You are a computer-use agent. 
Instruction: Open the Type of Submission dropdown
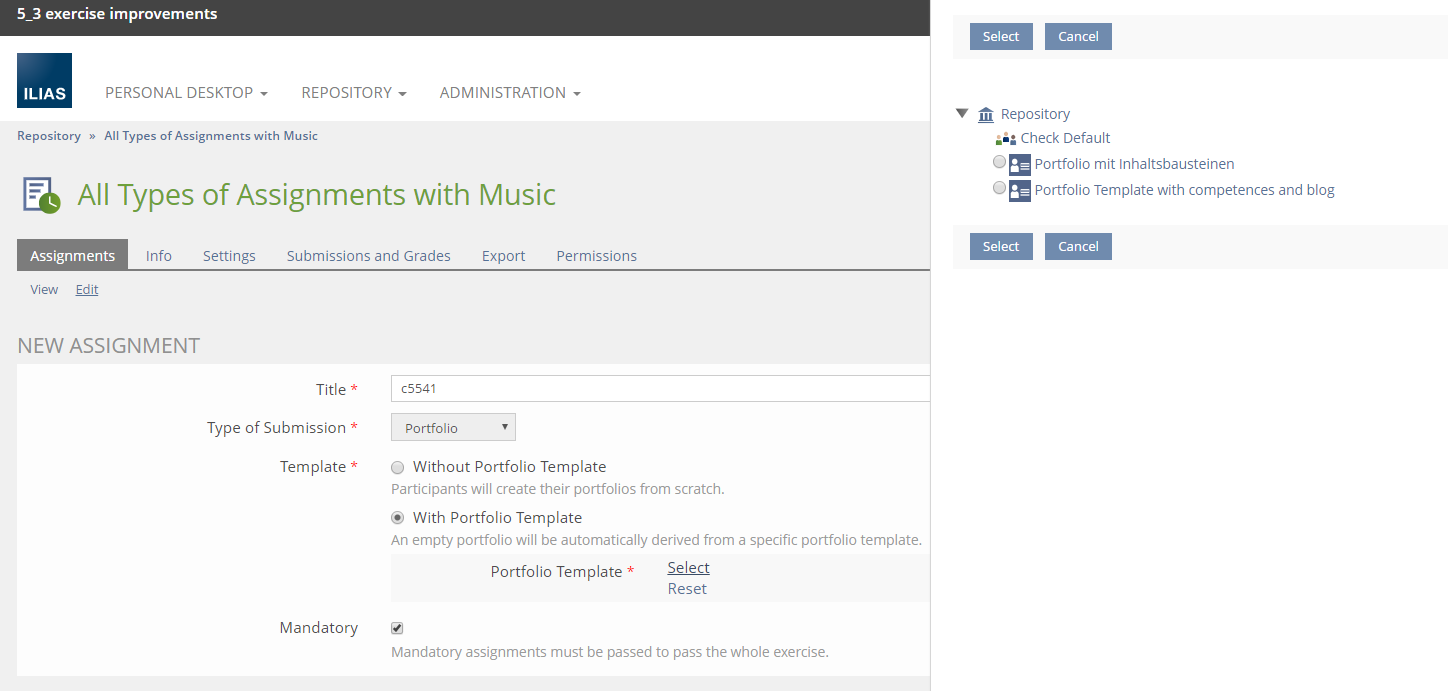point(453,428)
